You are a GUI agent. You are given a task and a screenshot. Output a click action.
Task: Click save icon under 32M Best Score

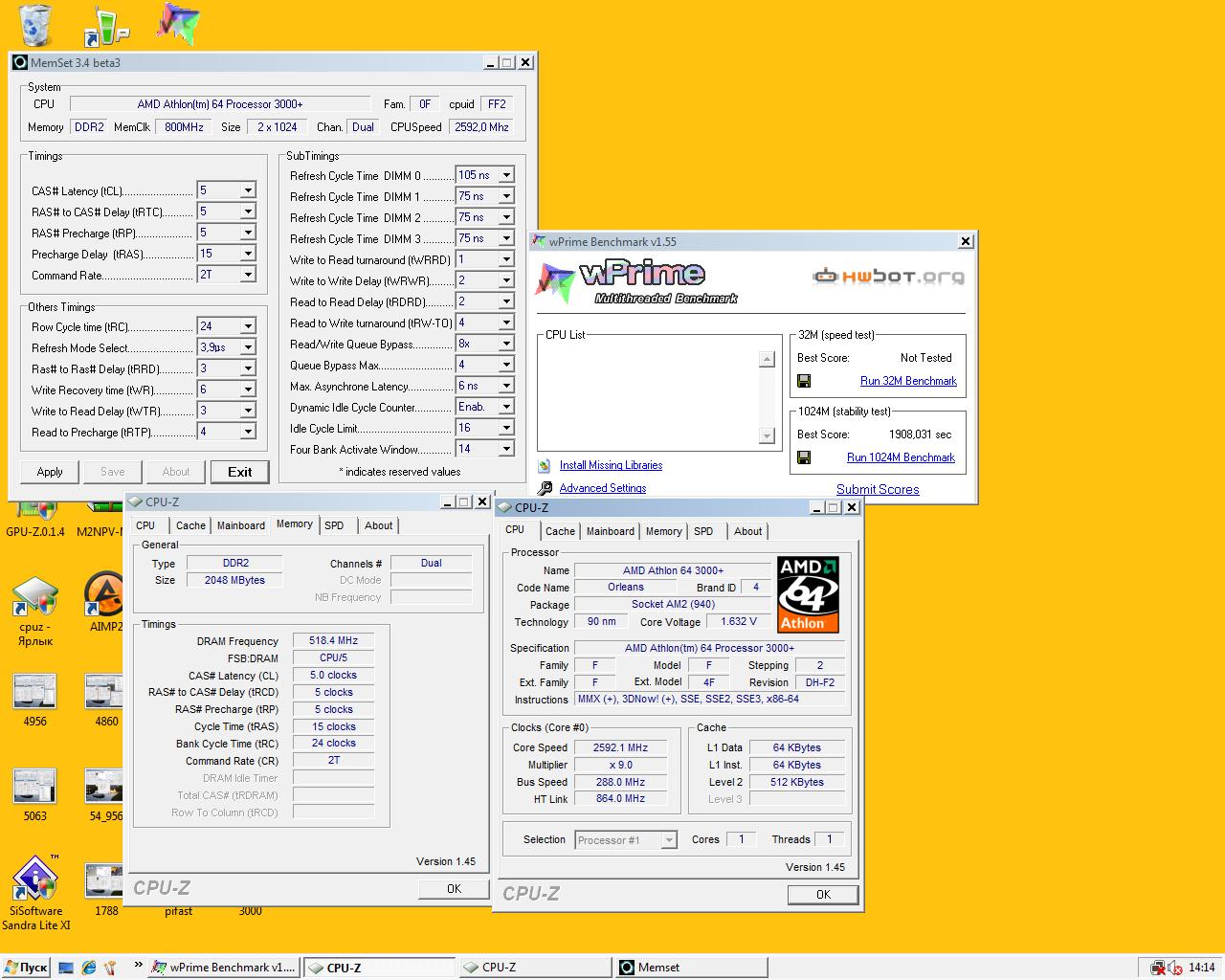pyautogui.click(x=804, y=381)
